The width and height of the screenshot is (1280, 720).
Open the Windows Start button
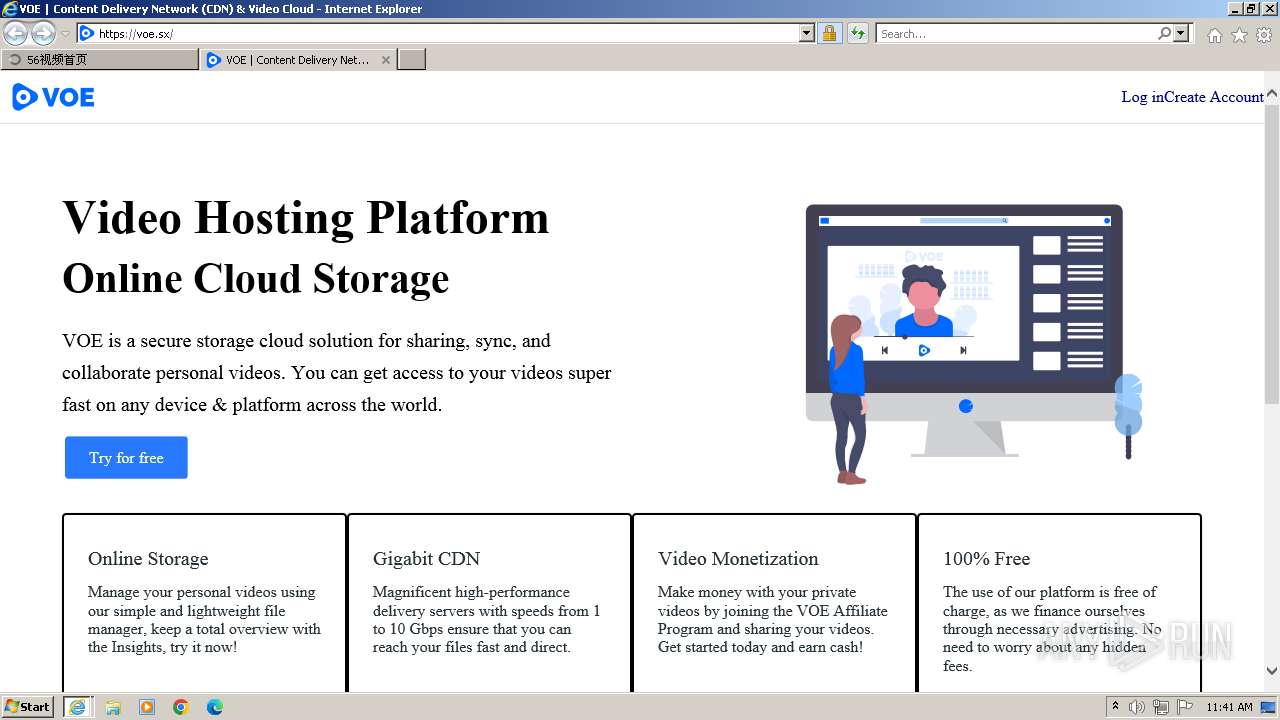coord(27,707)
